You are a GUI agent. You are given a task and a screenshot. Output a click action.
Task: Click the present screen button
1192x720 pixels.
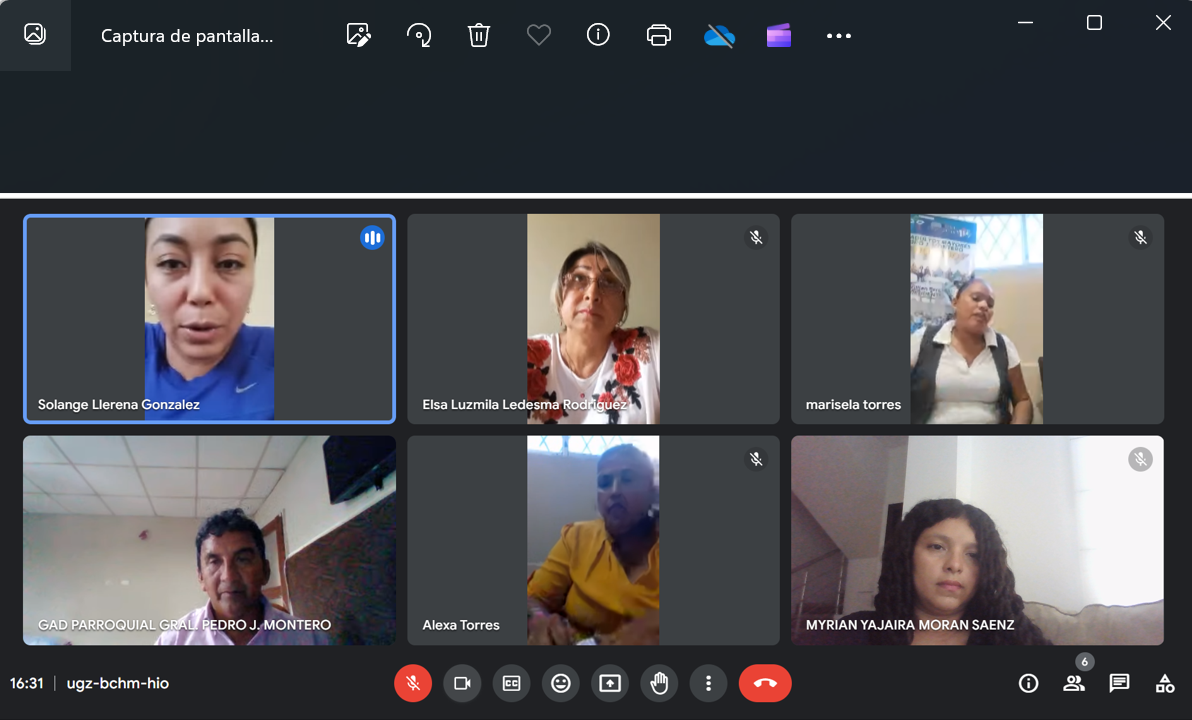click(610, 683)
